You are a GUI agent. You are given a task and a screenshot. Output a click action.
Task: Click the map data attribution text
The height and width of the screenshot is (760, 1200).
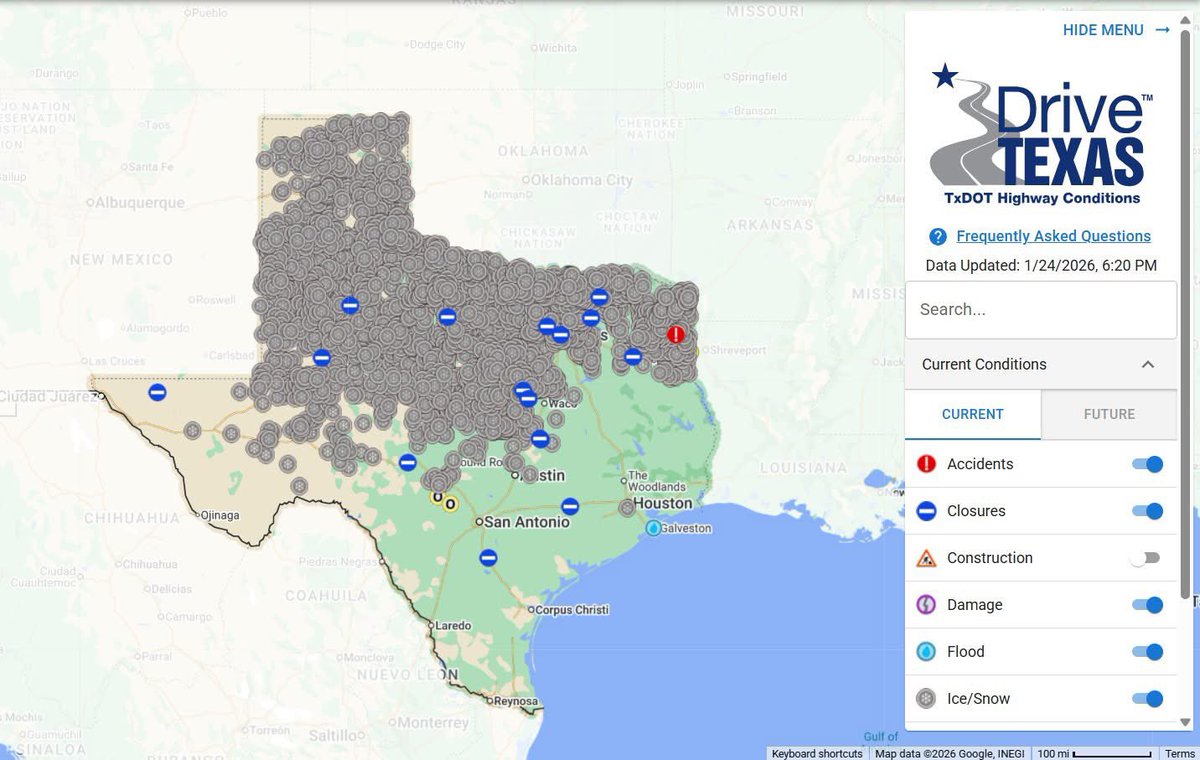pyautogui.click(x=949, y=753)
